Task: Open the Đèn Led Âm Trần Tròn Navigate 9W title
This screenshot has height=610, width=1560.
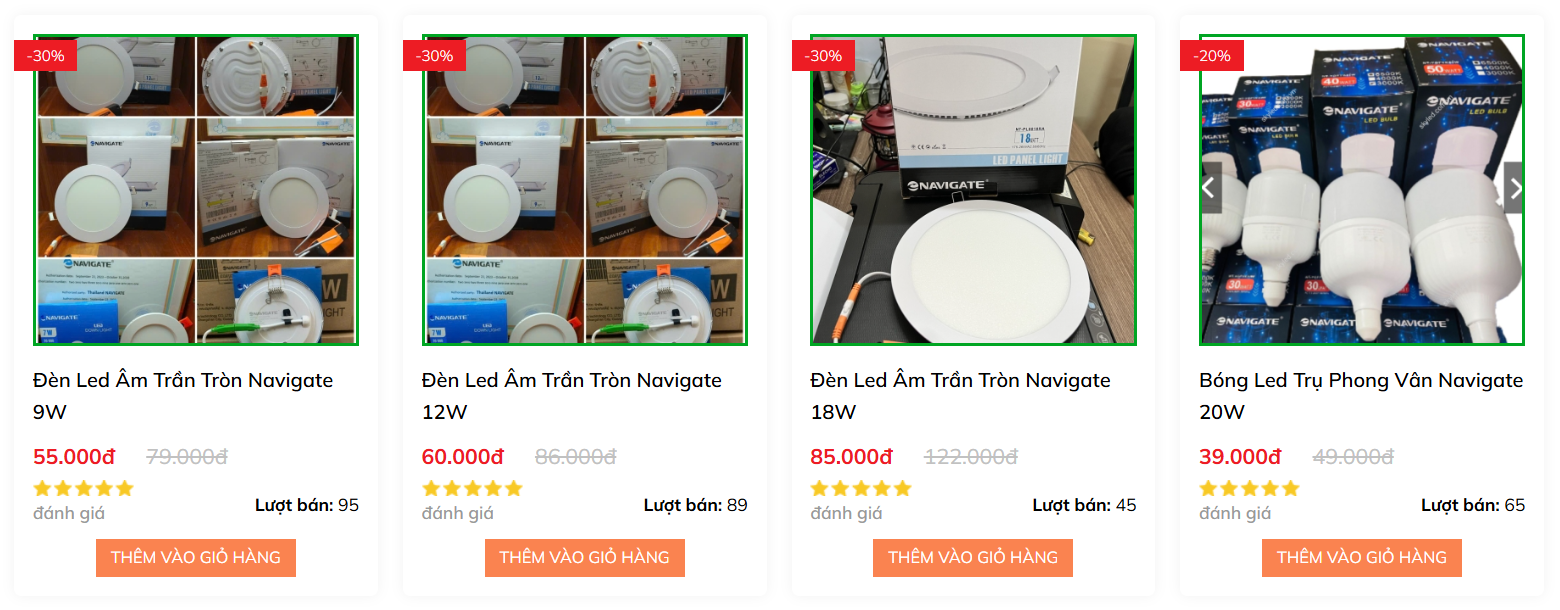Action: pyautogui.click(x=183, y=396)
